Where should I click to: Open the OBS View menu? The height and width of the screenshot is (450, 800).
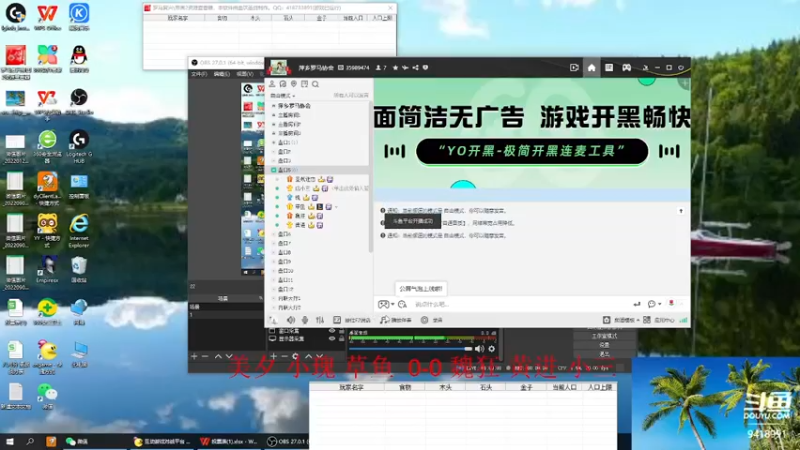point(245,74)
